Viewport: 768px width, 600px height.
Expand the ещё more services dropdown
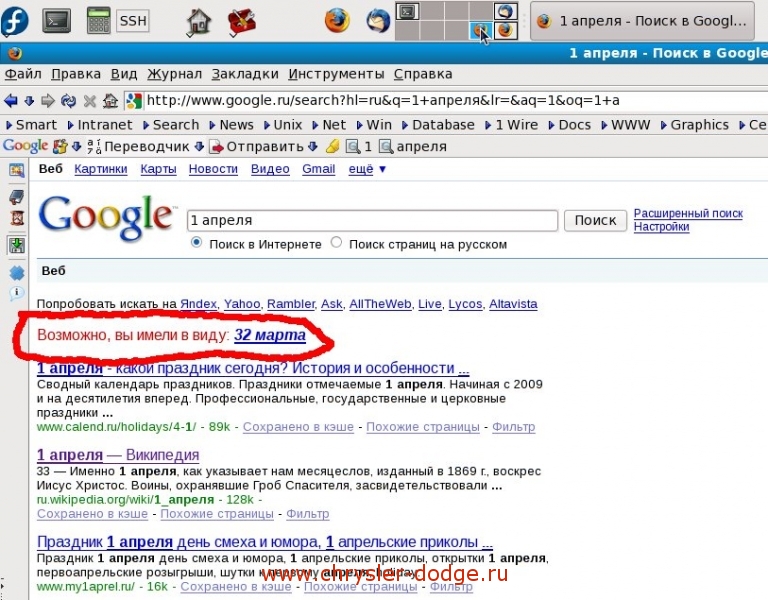(367, 169)
